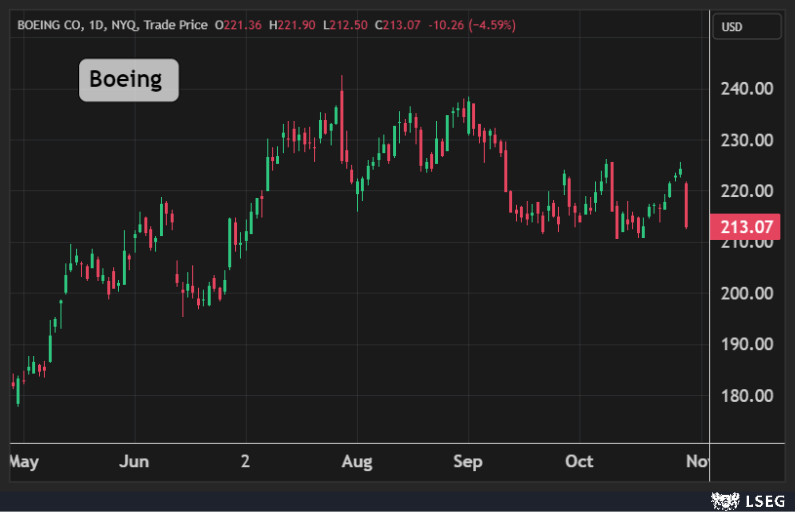Open the USD currency selector

click(746, 26)
